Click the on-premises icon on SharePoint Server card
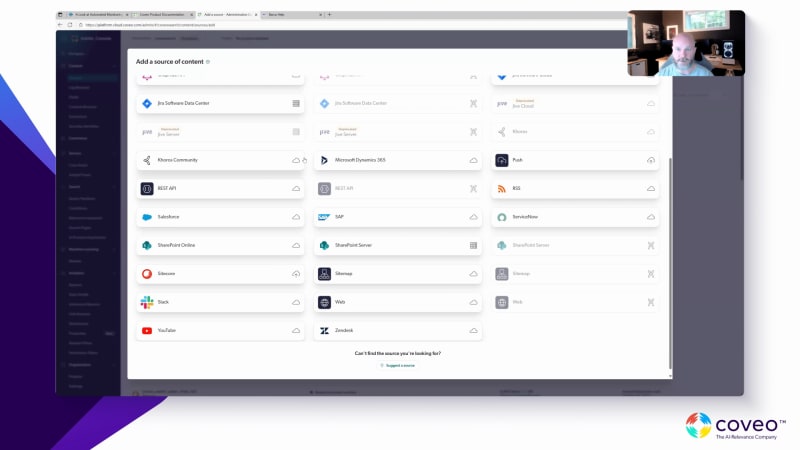The height and width of the screenshot is (450, 800). coord(474,245)
